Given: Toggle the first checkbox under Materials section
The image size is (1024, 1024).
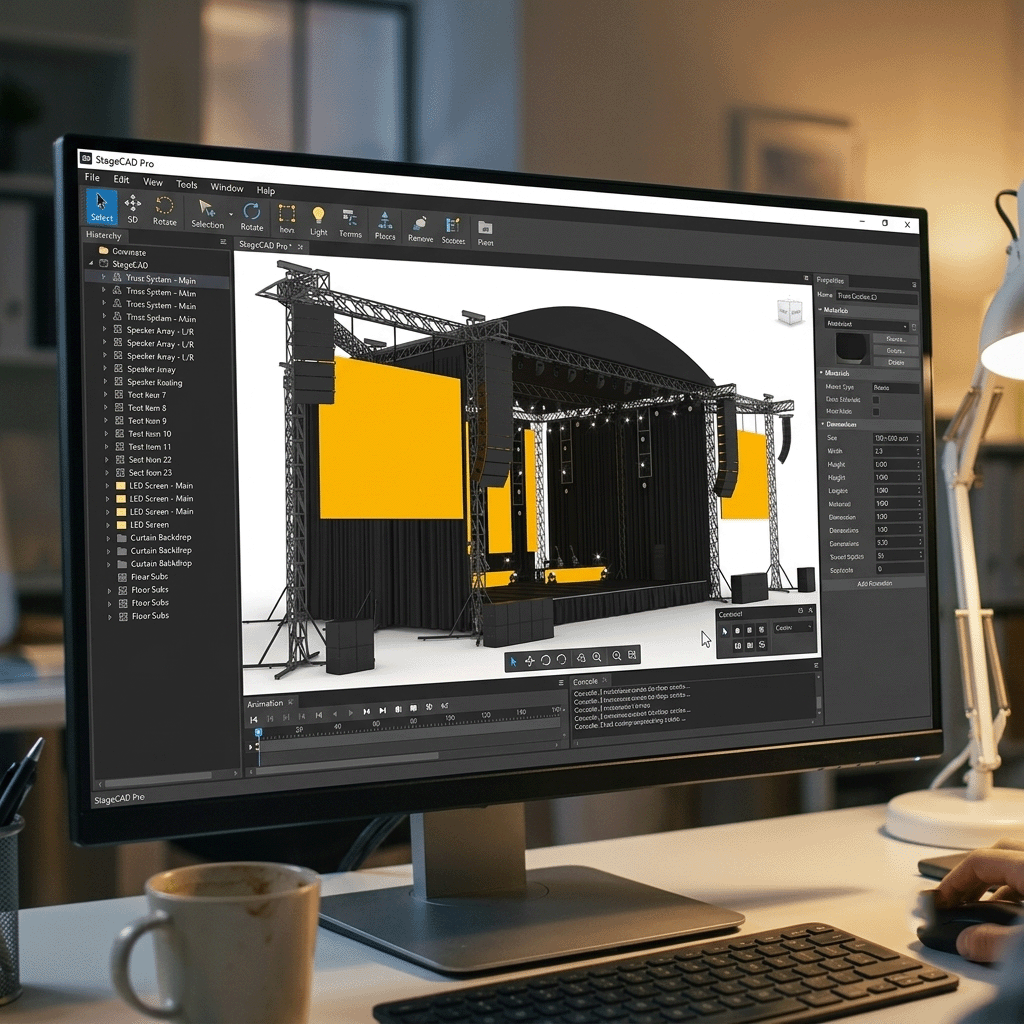Looking at the screenshot, I should [876, 400].
